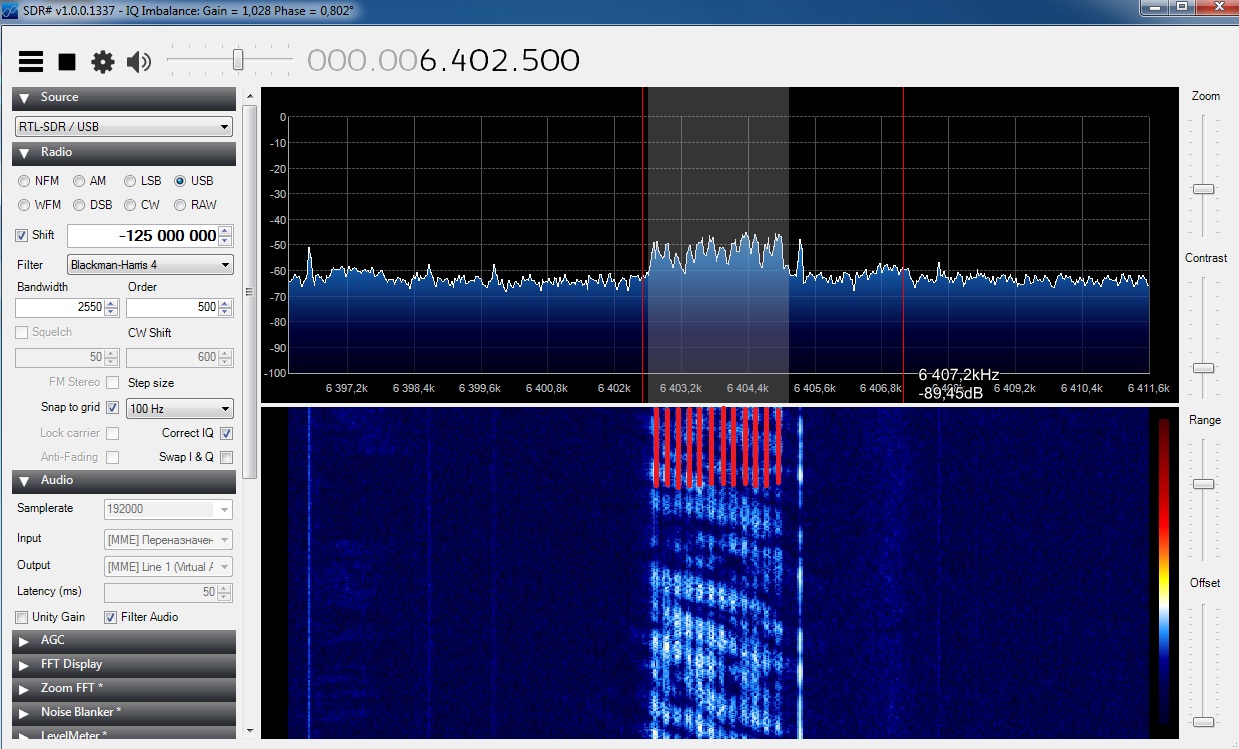Image resolution: width=1239 pixels, height=749 pixels.
Task: Toggle the Unity Gain checkbox
Action: click(x=22, y=617)
